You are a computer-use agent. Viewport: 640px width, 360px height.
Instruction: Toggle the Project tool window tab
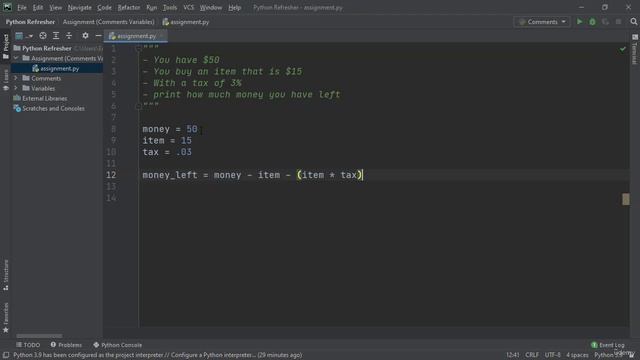point(5,46)
